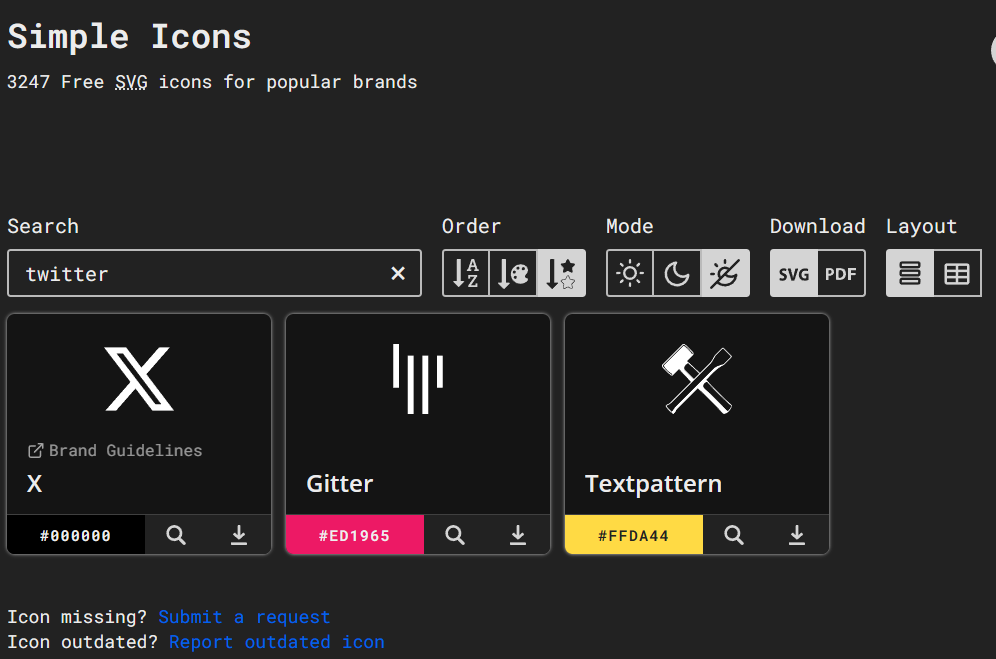The image size is (996, 659).
Task: Copy X color #000000
Action: click(x=76, y=535)
